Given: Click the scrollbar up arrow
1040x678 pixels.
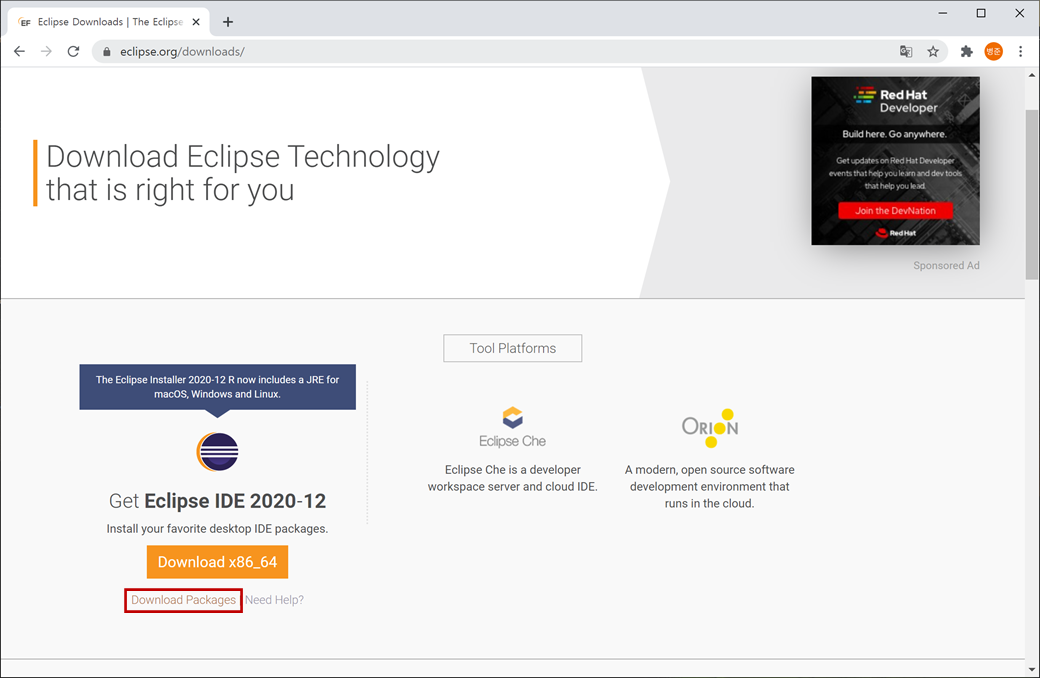Looking at the screenshot, I should click(1031, 75).
